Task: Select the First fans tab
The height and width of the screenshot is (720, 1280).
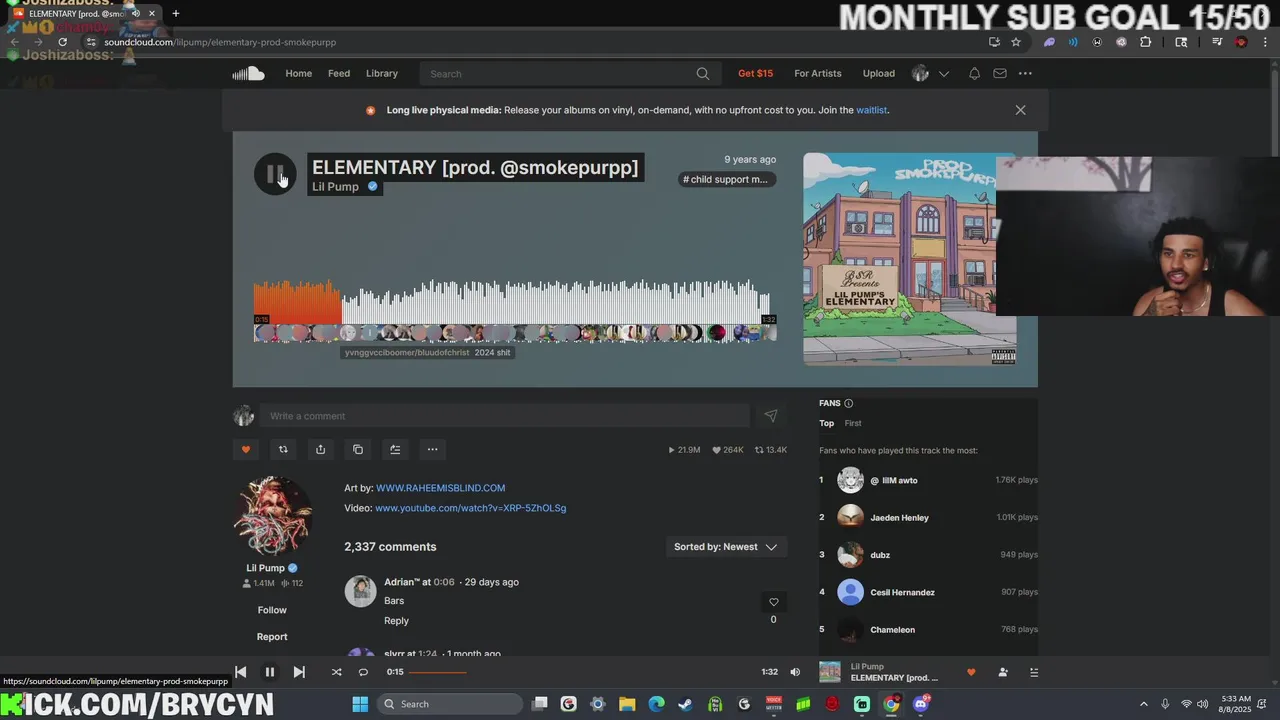Action: coord(853,423)
